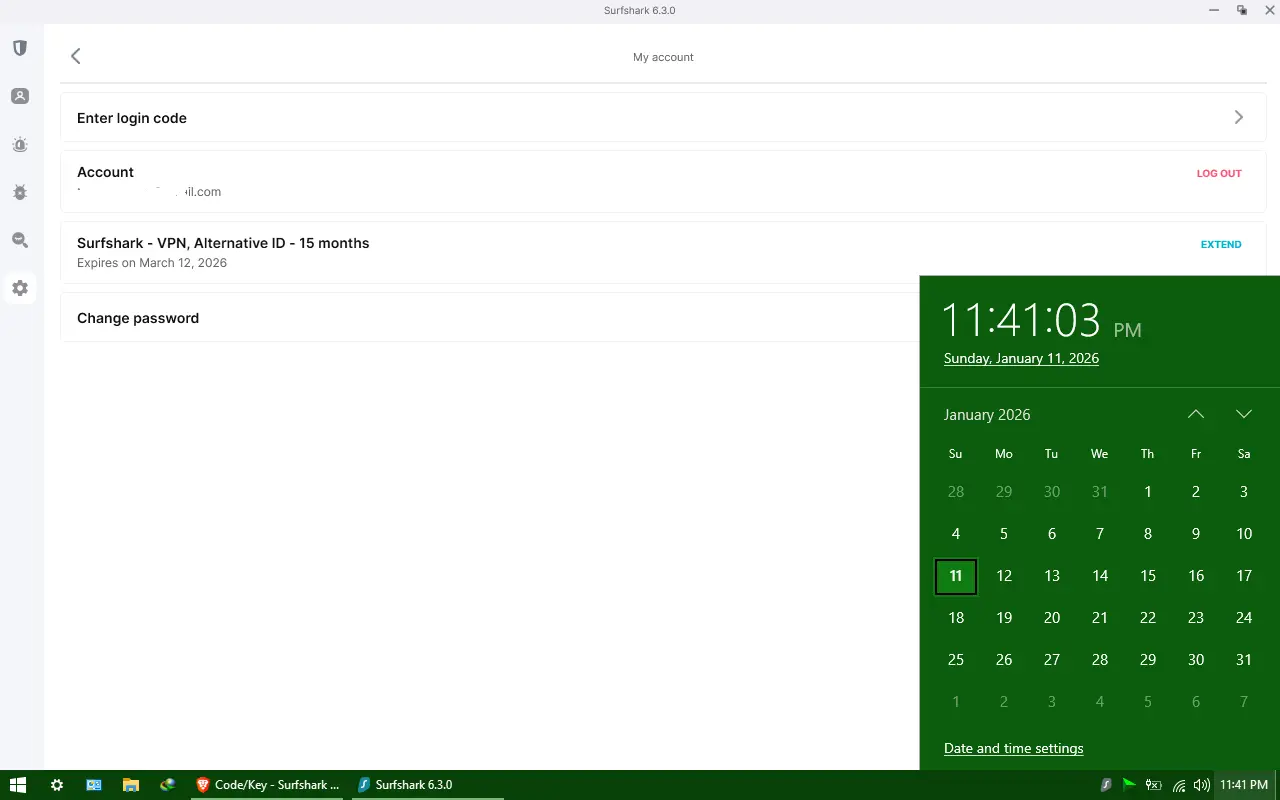This screenshot has width=1280, height=800.
Task: Open the taskbar Settings gear icon
Action: [x=57, y=785]
